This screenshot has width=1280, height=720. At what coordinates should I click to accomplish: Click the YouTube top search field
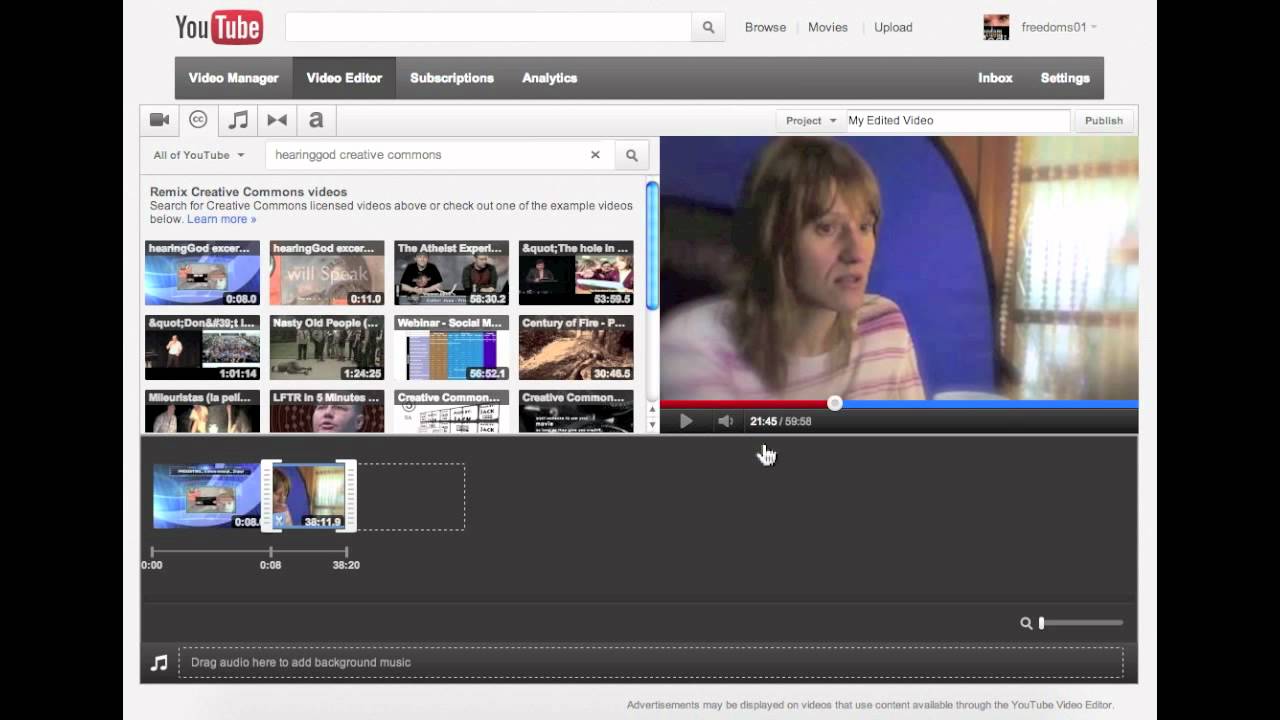(488, 27)
